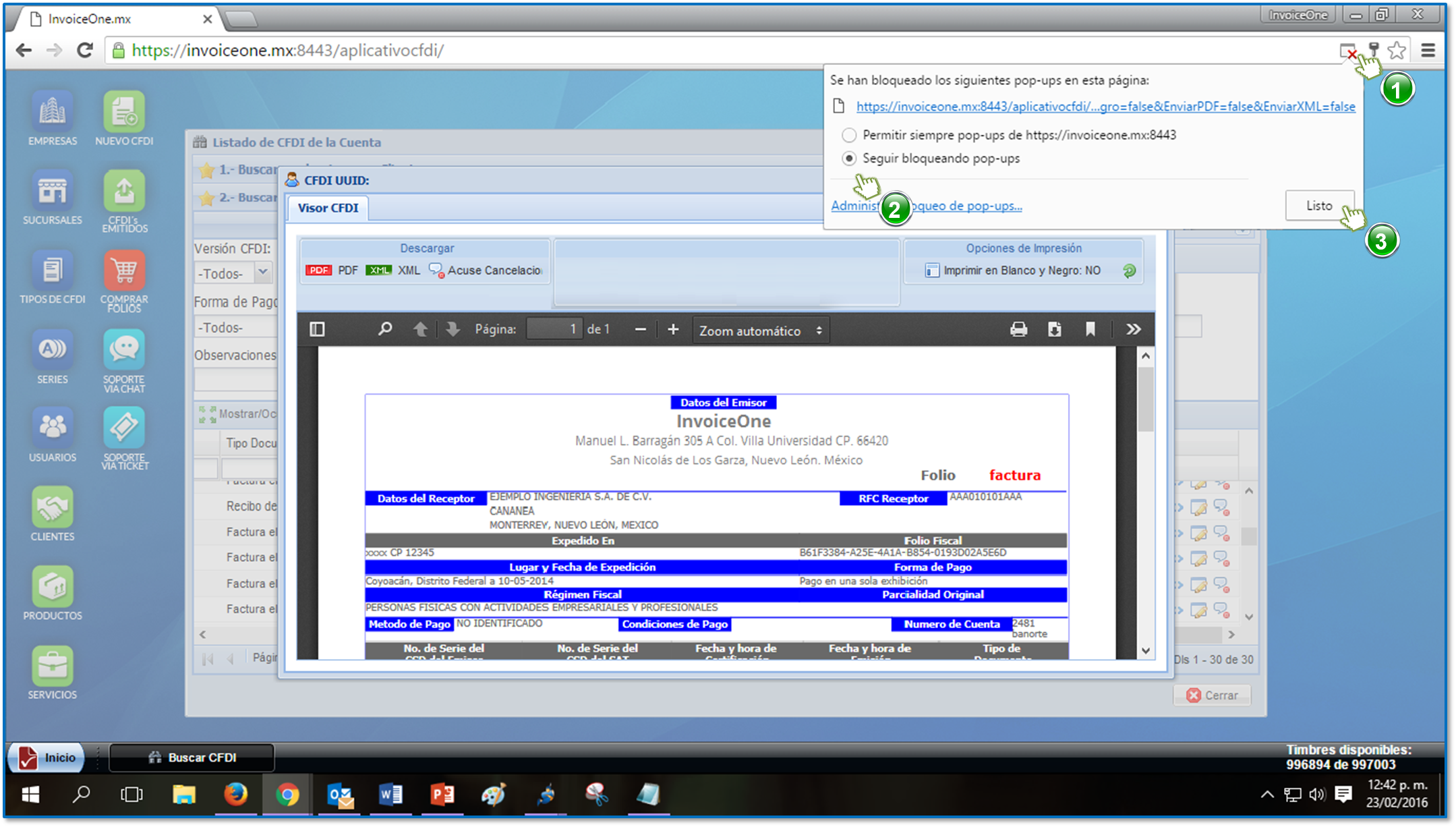Click the Listo button
This screenshot has width=1456, height=827.
coord(1318,206)
